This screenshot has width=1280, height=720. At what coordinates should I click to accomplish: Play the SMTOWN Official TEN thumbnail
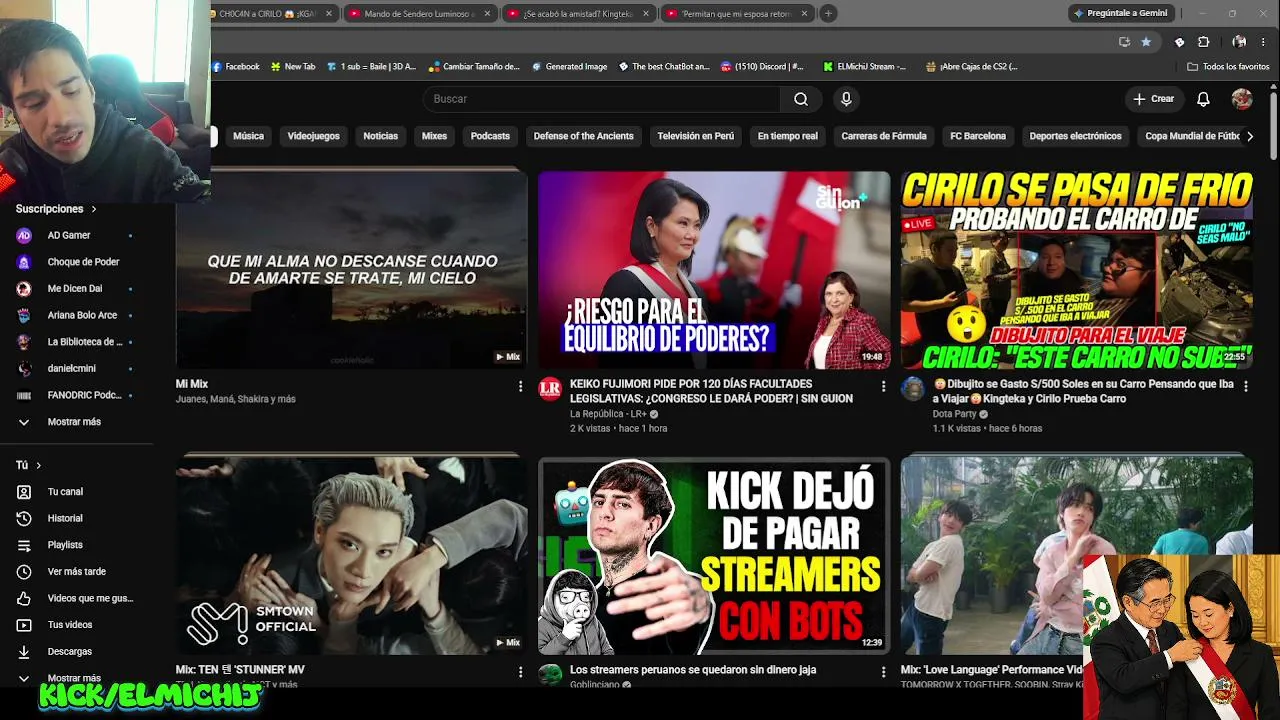[351, 556]
